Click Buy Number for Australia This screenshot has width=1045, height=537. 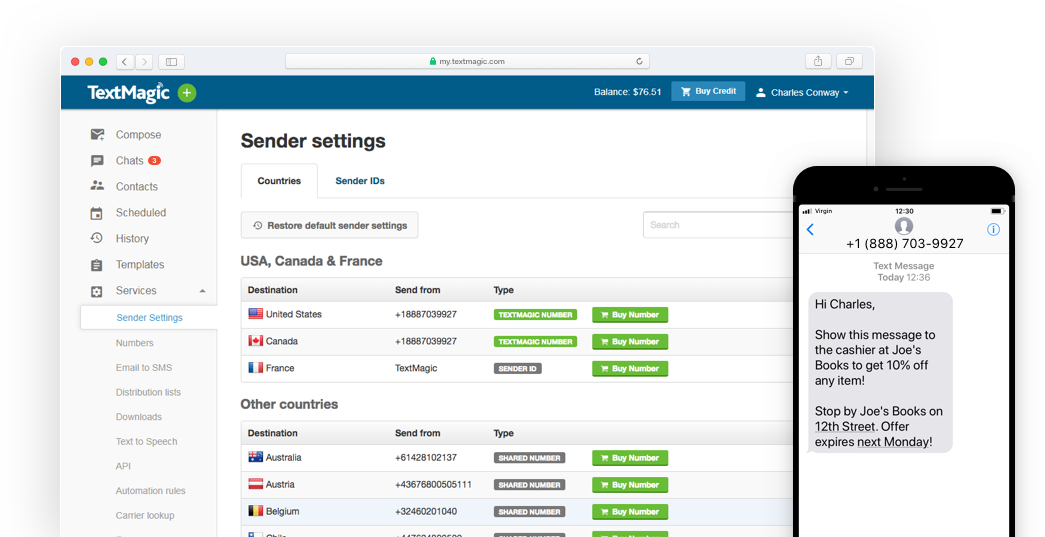pyautogui.click(x=630, y=458)
